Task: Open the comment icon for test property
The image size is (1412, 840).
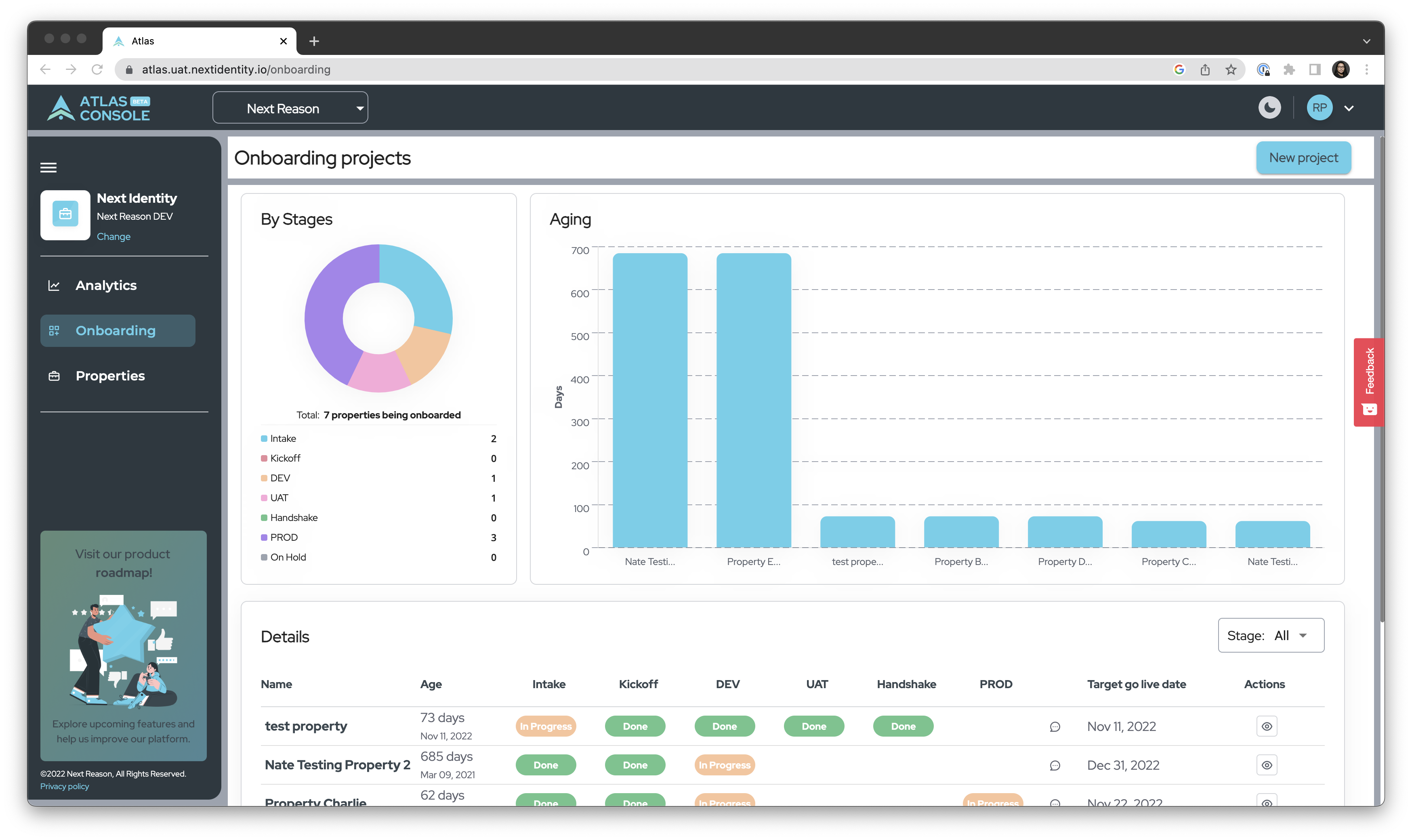Action: pyautogui.click(x=1055, y=726)
